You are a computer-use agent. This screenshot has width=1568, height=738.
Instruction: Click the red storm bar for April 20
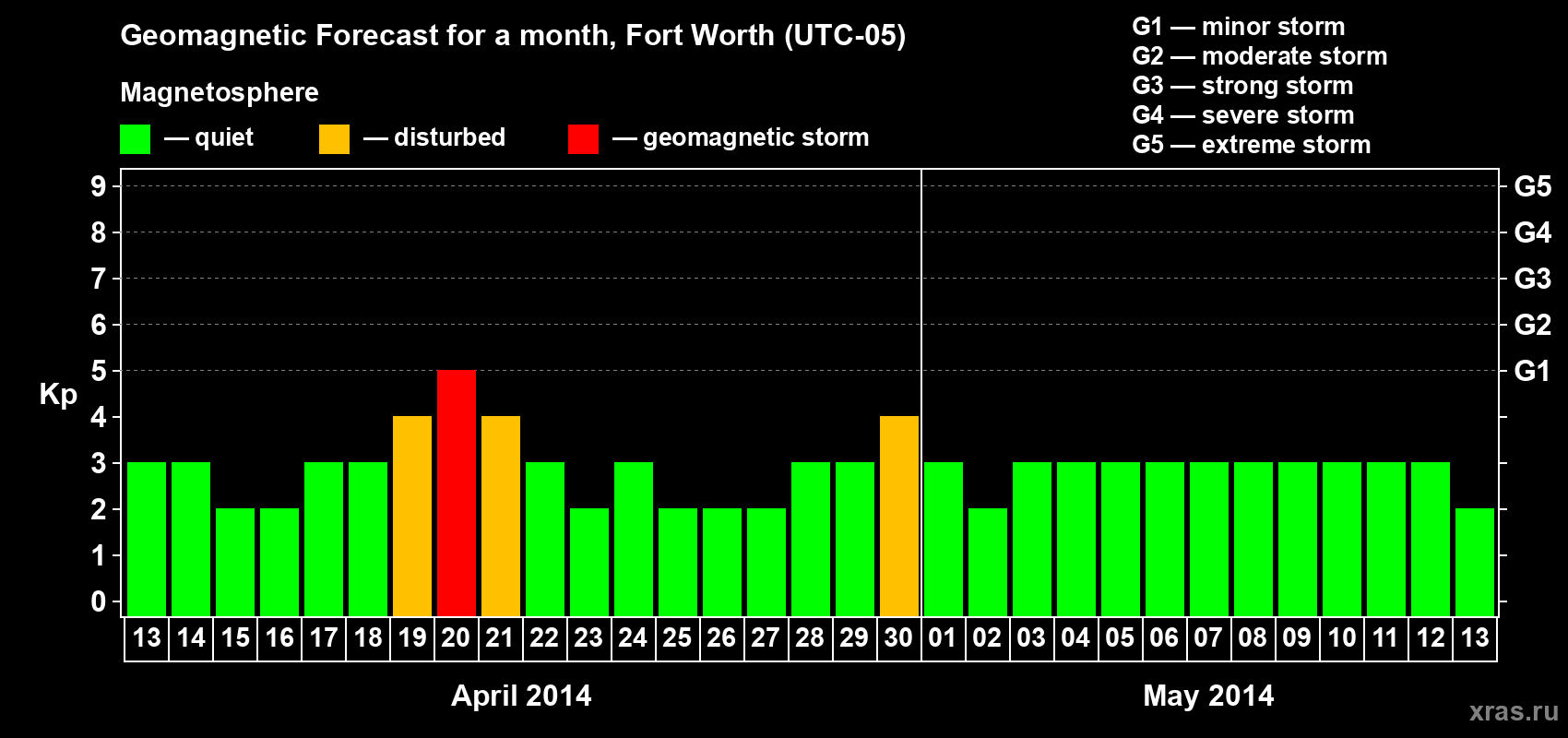(457, 493)
